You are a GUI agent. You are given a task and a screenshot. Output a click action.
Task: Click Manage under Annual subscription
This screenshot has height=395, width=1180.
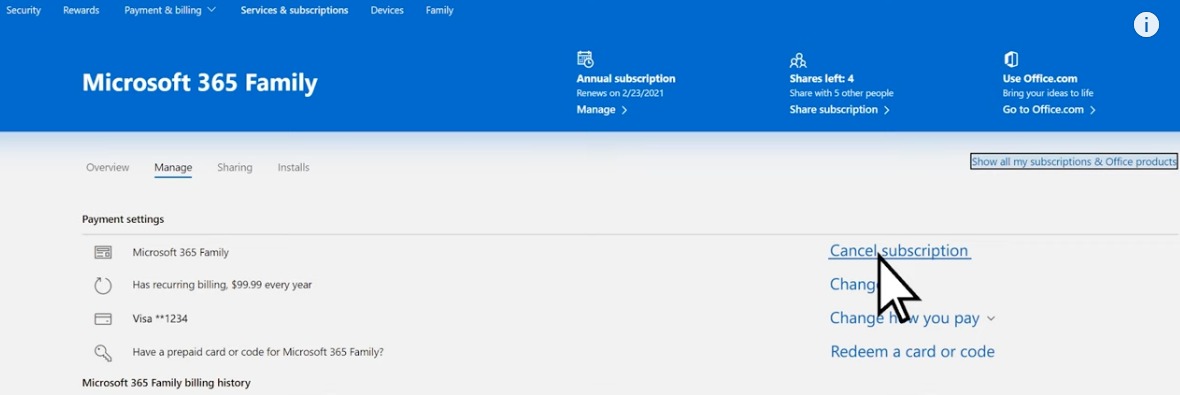[x=602, y=110]
